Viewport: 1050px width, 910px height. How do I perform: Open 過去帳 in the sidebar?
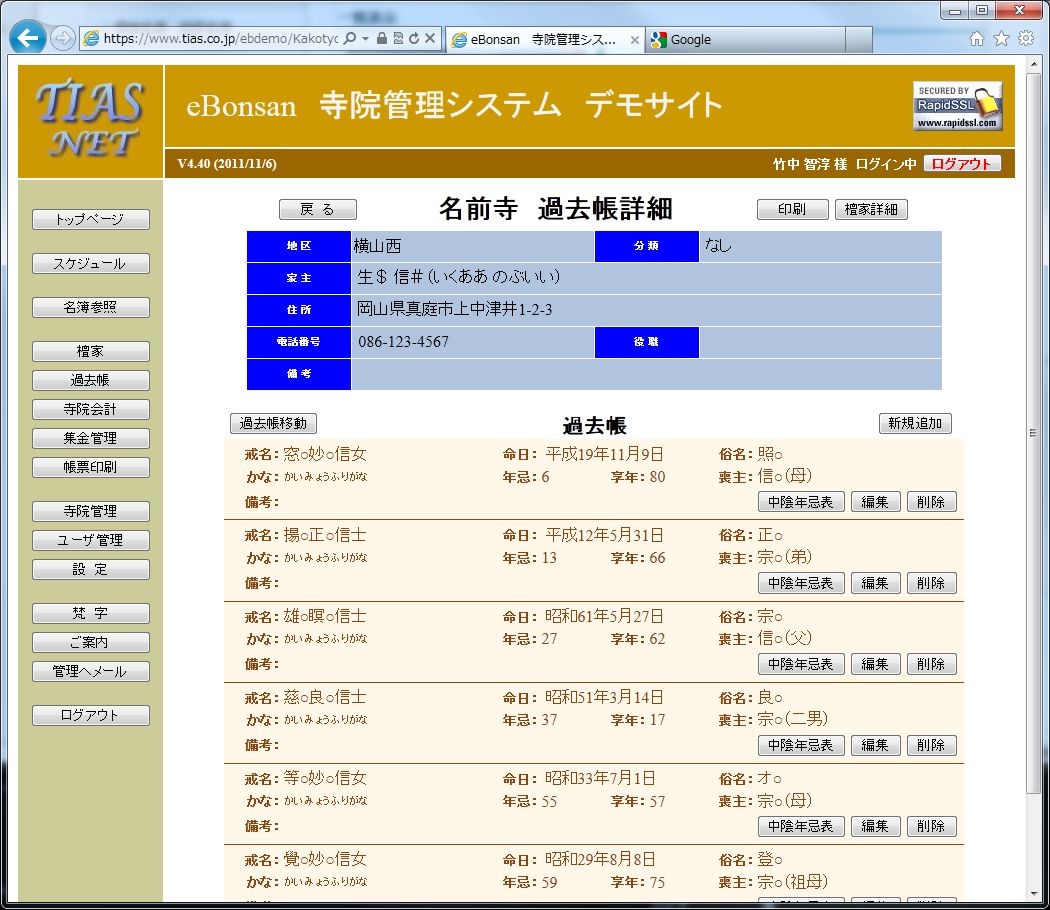90,380
